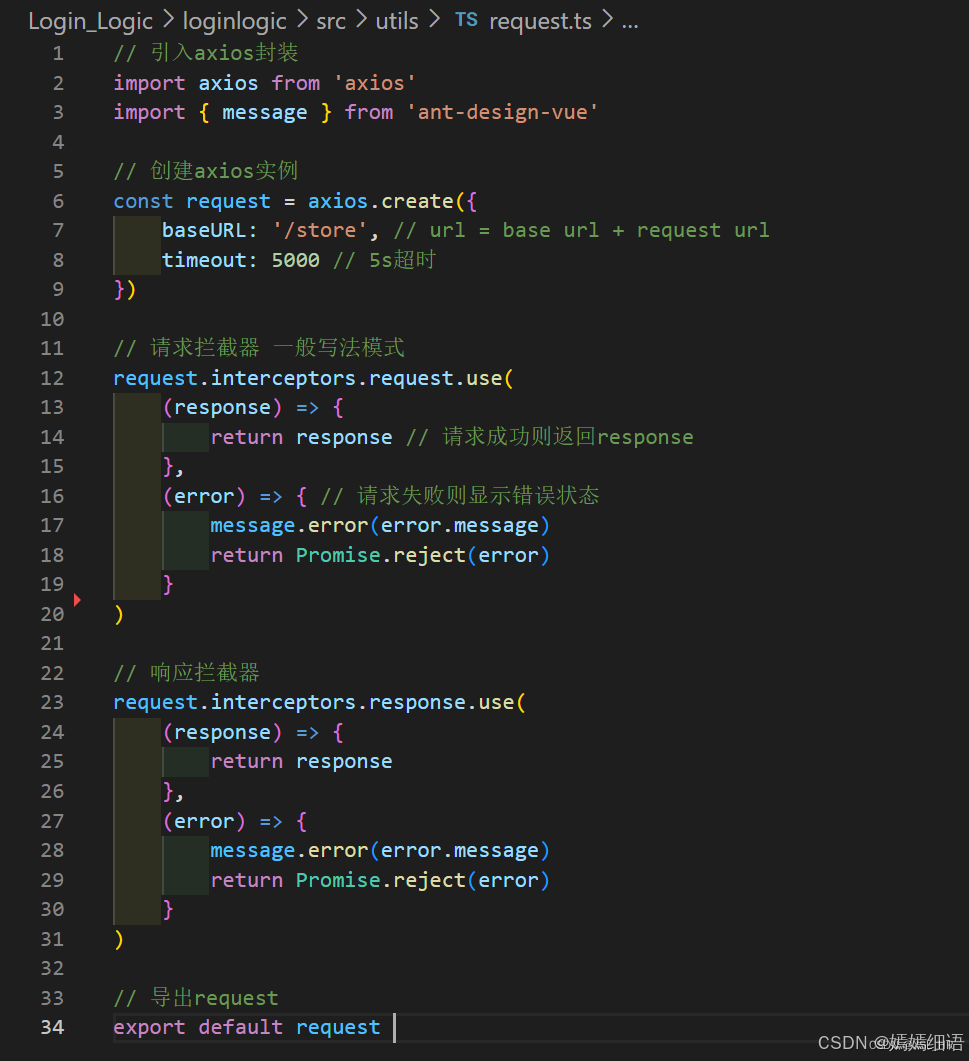Click 'message.error' on line 17
This screenshot has width=969, height=1061.
[x=289, y=525]
